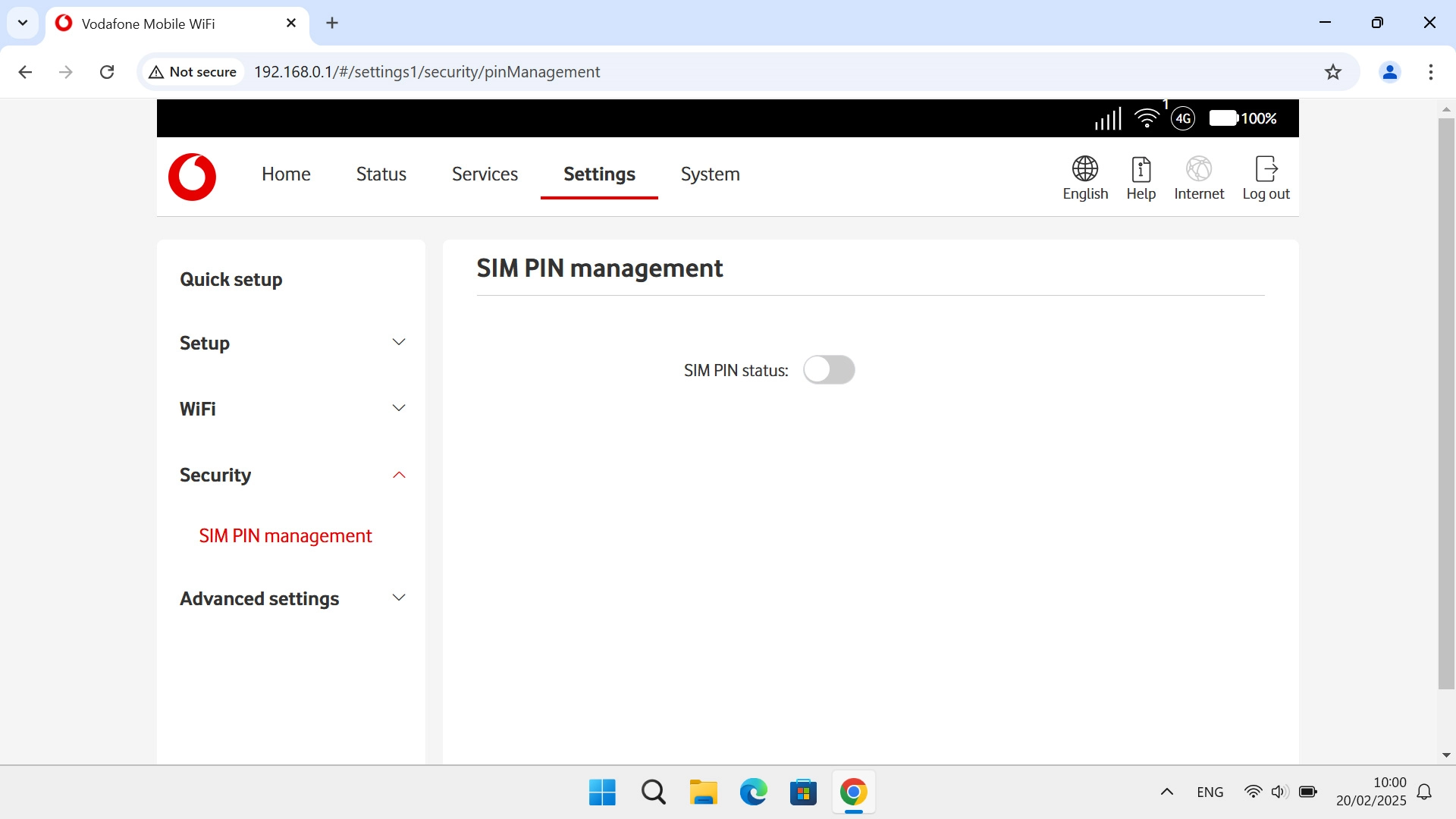The width and height of the screenshot is (1456, 819).
Task: Expand the Advanced settings section
Action: (x=398, y=598)
